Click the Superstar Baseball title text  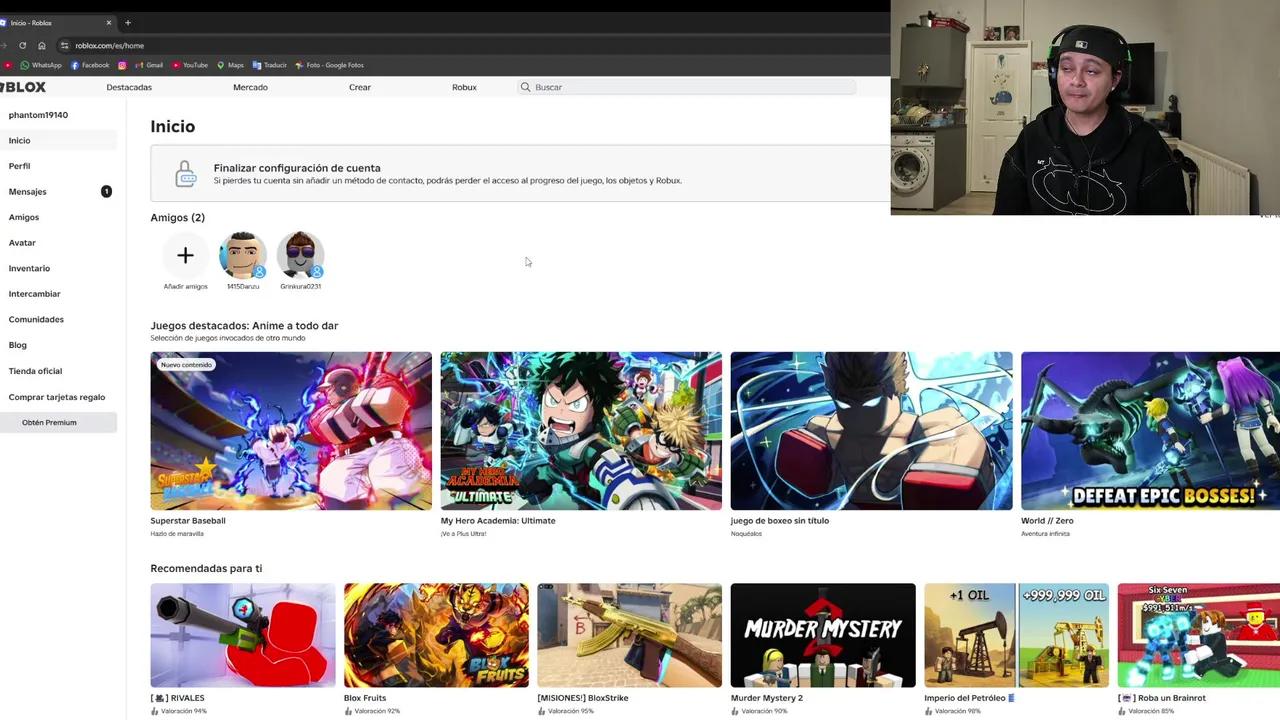point(188,520)
